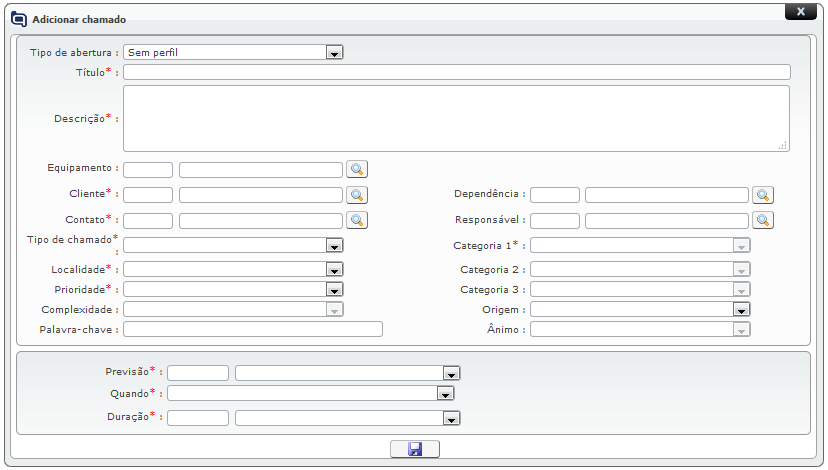This screenshot has width=828, height=470.
Task: Save the ticket with the floppy disk button
Action: 415,449
